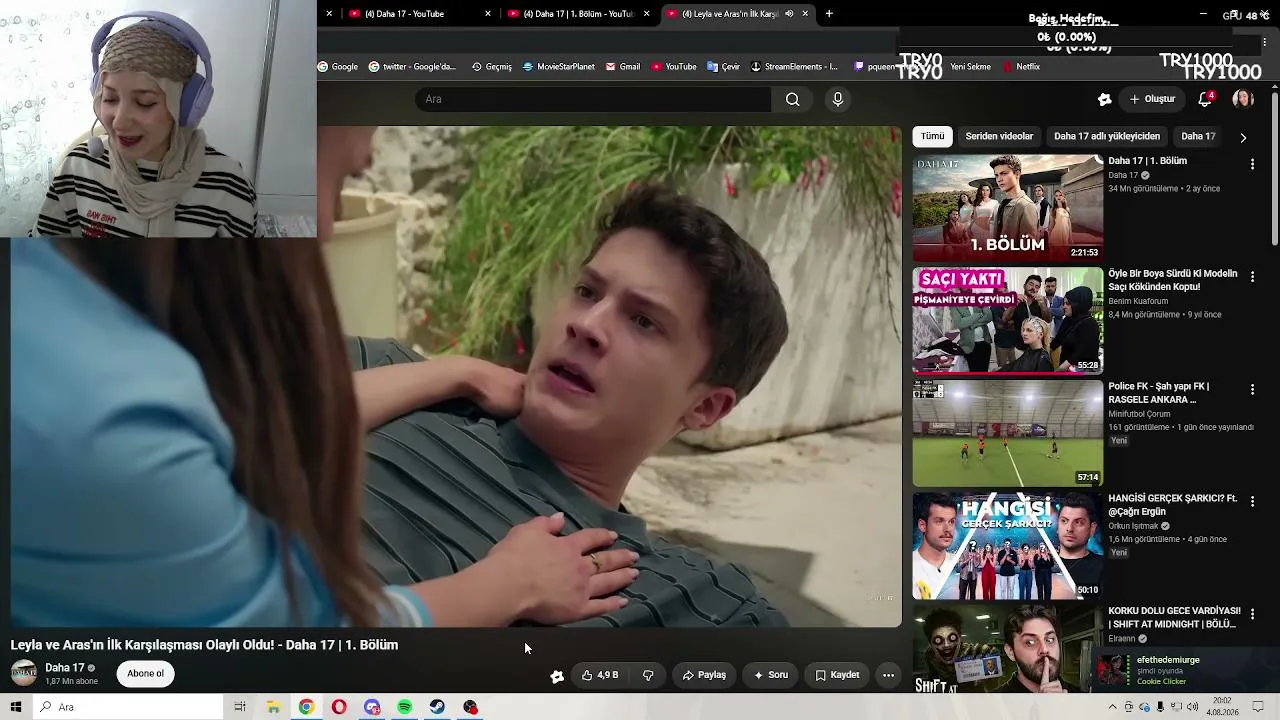Switch to the '(4) Daha 17 | 1. Bölüm' tab
The width and height of the screenshot is (1280, 720).
579,14
